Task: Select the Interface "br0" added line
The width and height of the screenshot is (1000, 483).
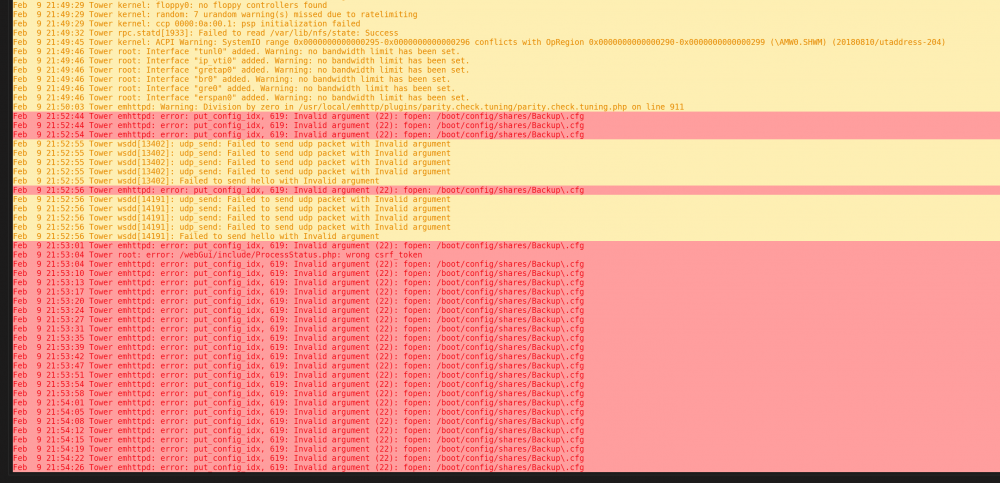Action: tap(232, 79)
